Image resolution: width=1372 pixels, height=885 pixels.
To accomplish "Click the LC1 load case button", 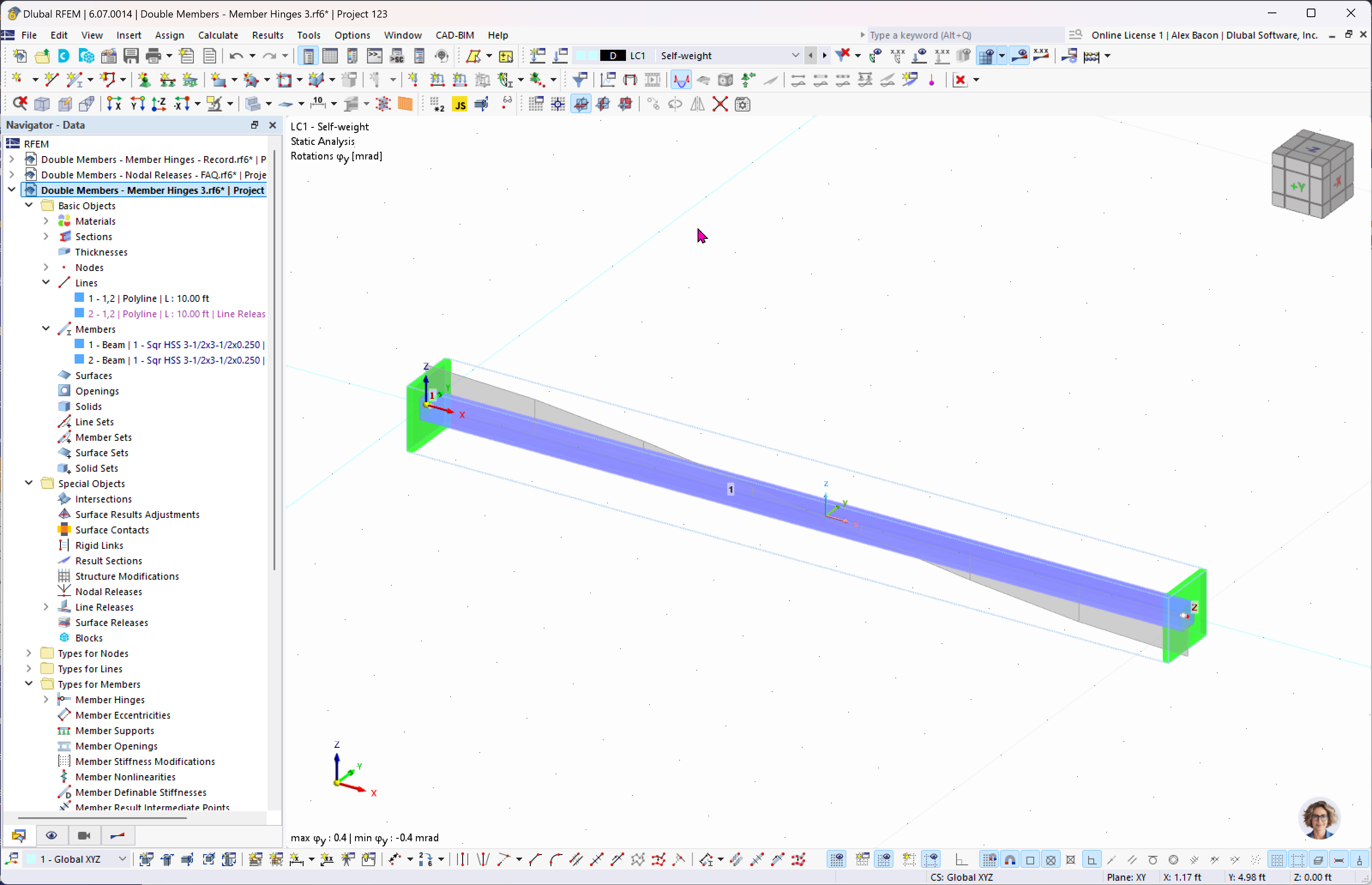I will (637, 55).
